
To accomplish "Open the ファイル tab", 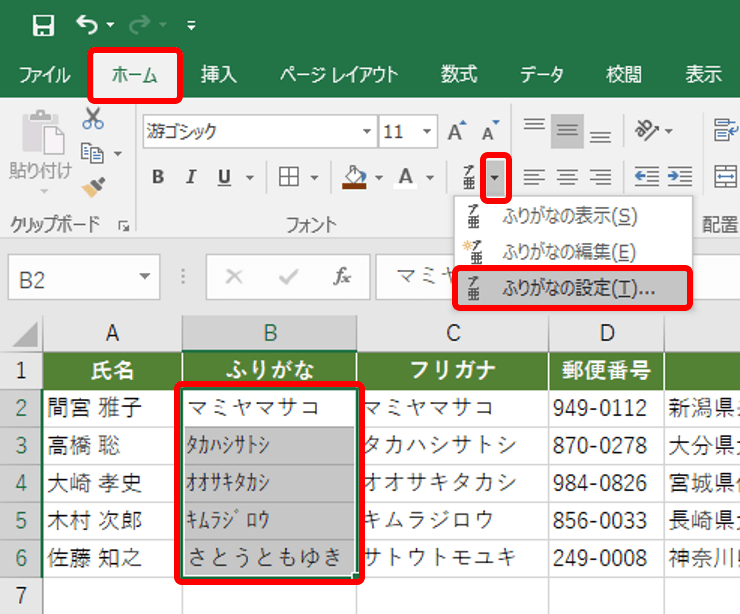I will tap(44, 75).
